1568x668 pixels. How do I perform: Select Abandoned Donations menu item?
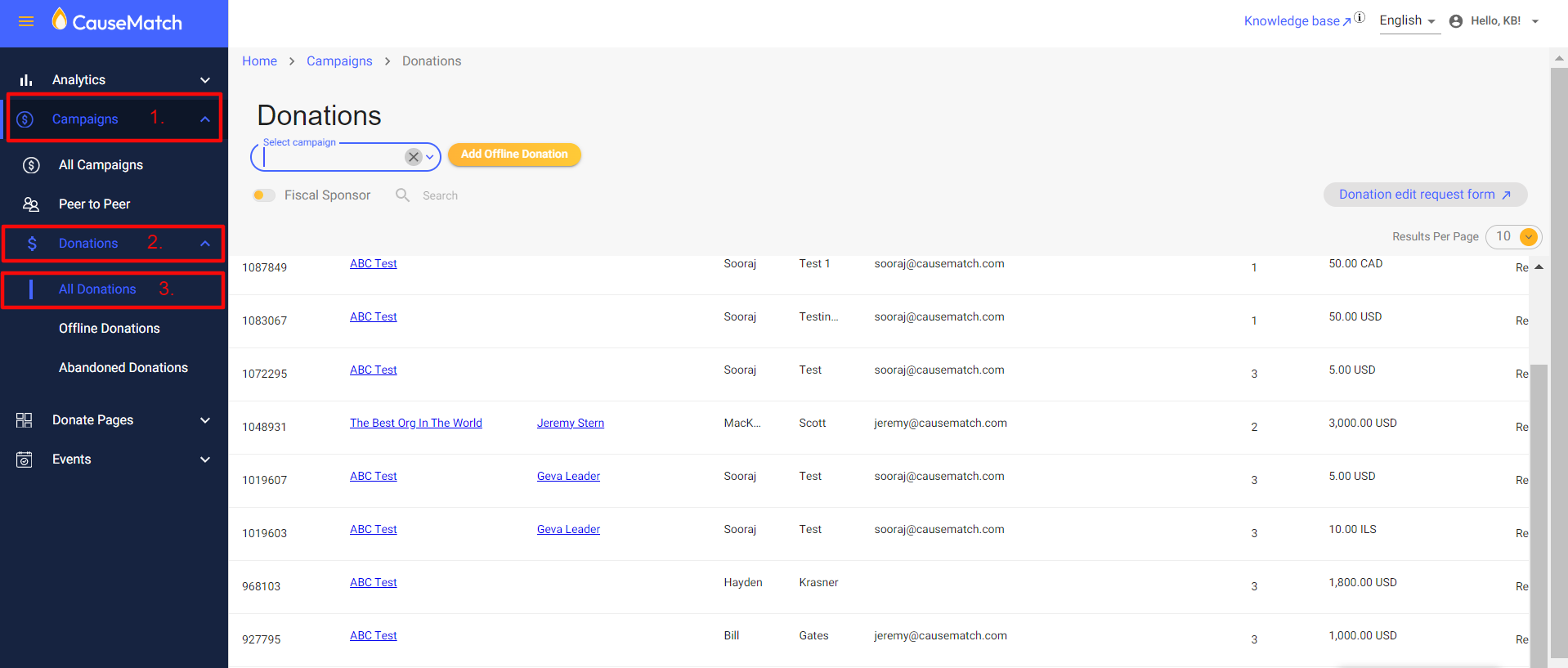point(123,368)
